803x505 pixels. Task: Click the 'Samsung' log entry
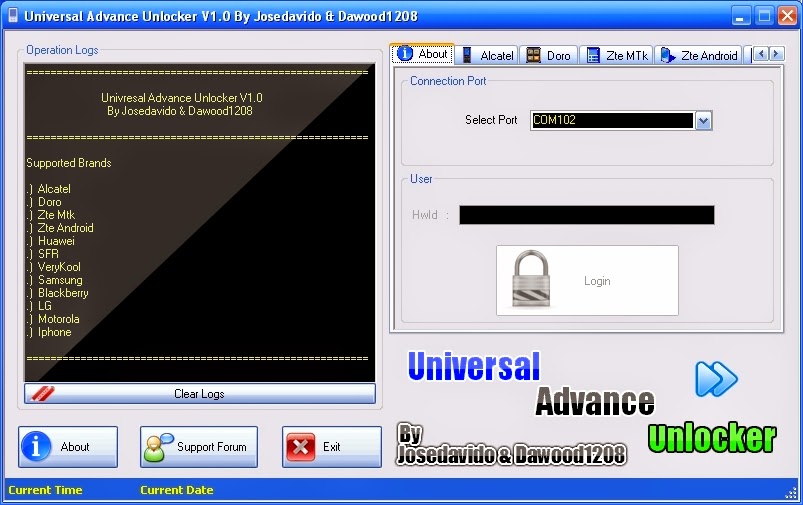pyautogui.click(x=60, y=280)
